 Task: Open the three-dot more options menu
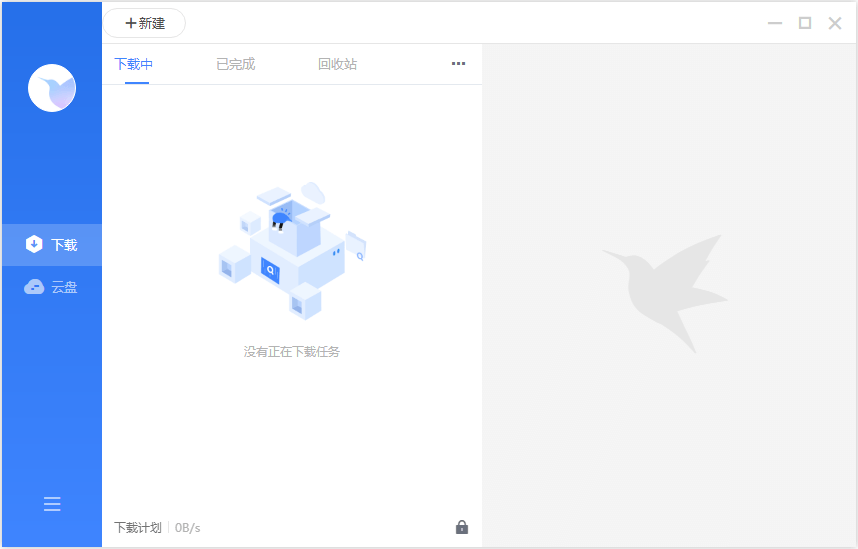[458, 64]
